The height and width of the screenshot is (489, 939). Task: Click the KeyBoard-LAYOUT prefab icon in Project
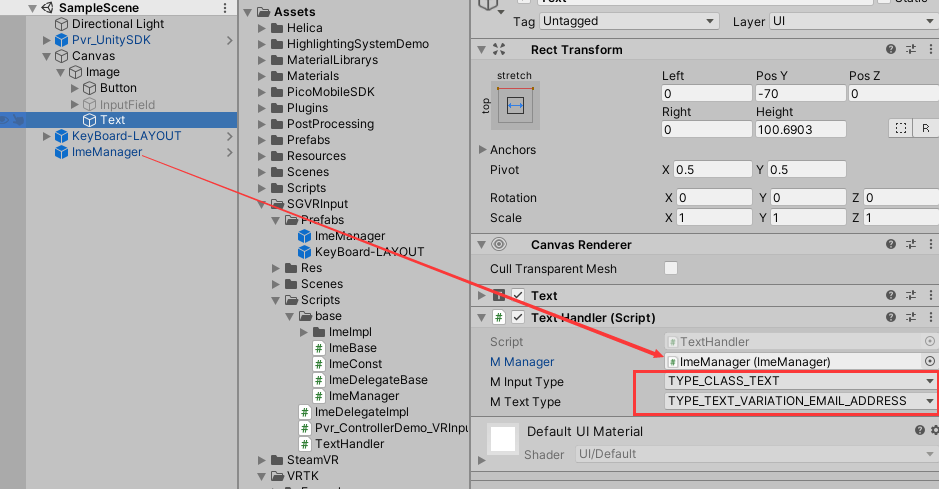point(304,252)
